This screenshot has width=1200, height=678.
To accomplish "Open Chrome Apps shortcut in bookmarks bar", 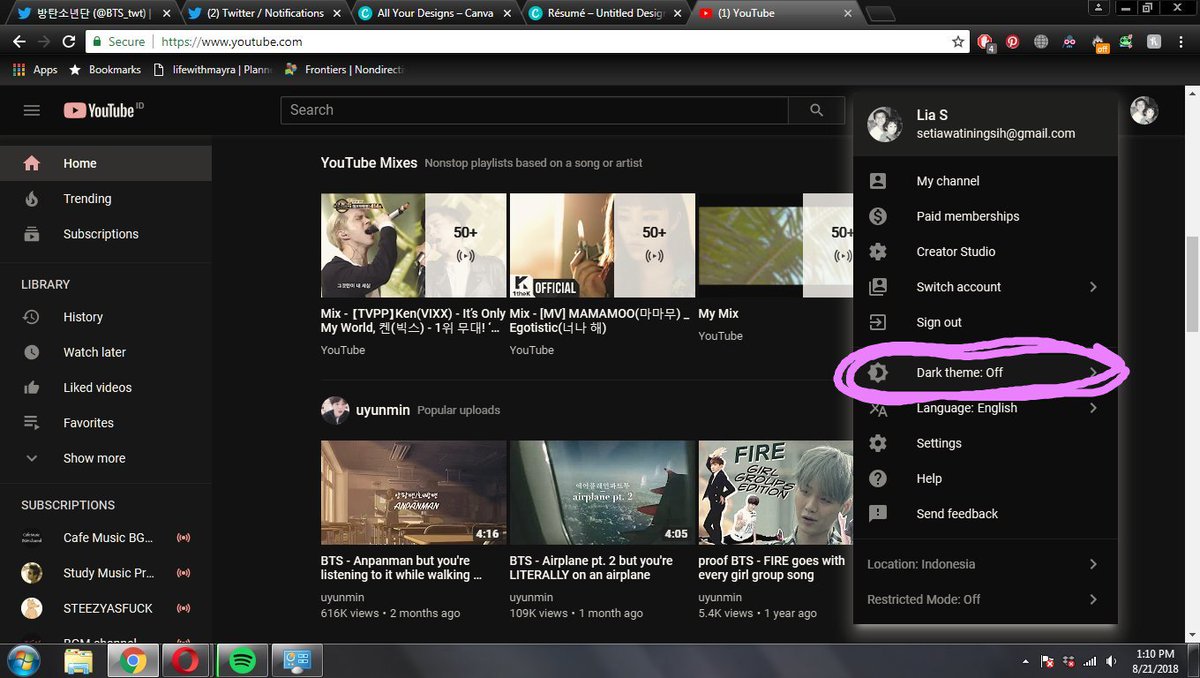I will coord(35,70).
